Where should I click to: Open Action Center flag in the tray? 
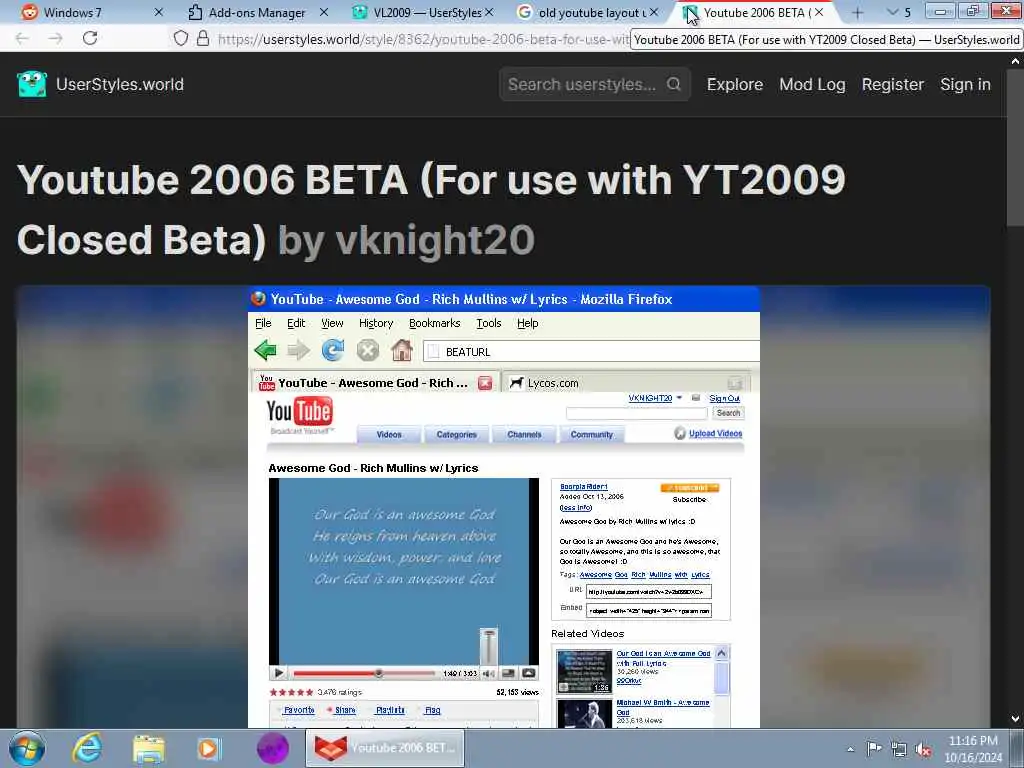click(874, 748)
